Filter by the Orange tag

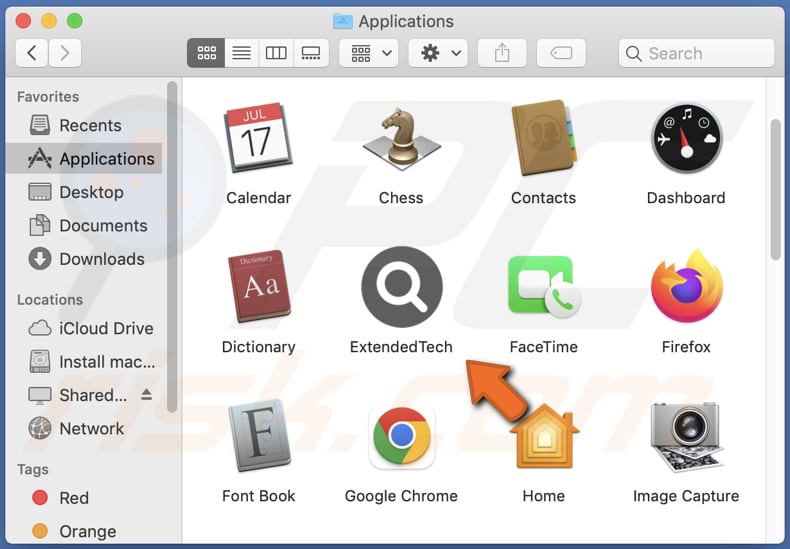[x=83, y=531]
